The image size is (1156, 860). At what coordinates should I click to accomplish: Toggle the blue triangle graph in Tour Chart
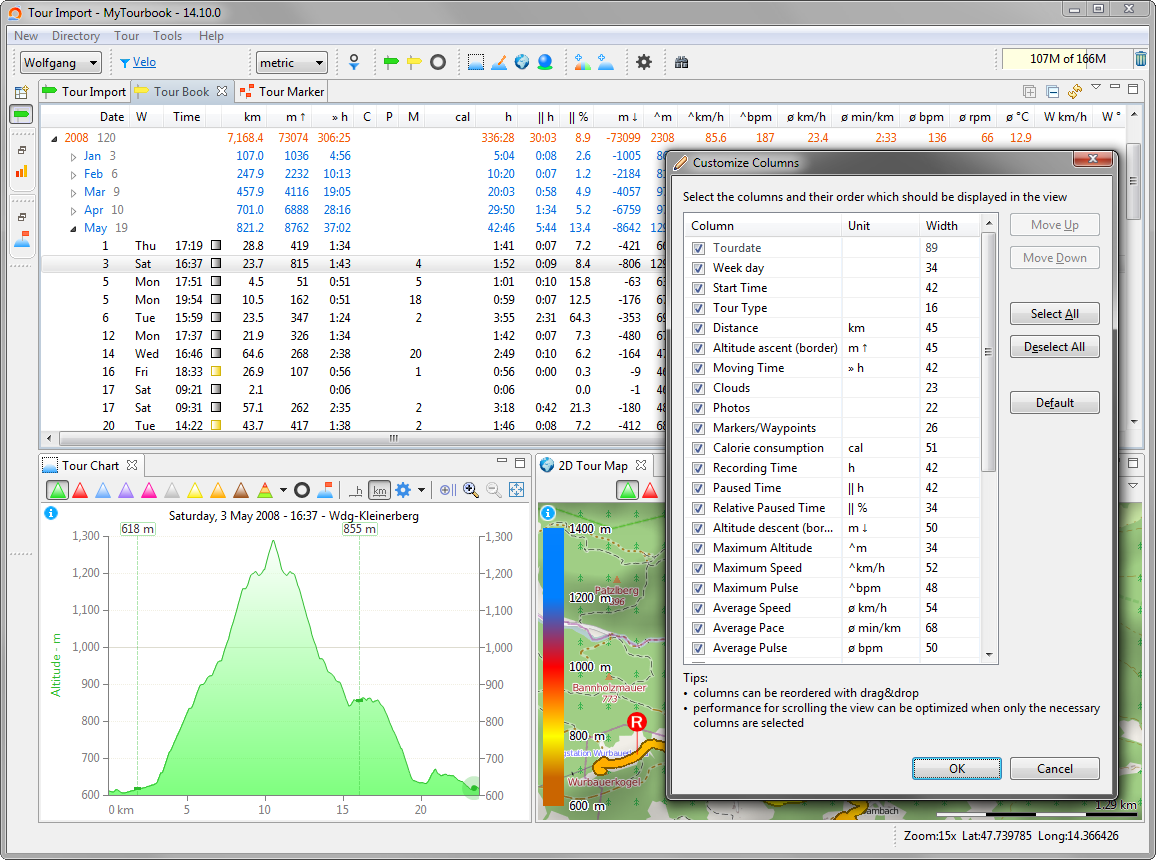(103, 490)
